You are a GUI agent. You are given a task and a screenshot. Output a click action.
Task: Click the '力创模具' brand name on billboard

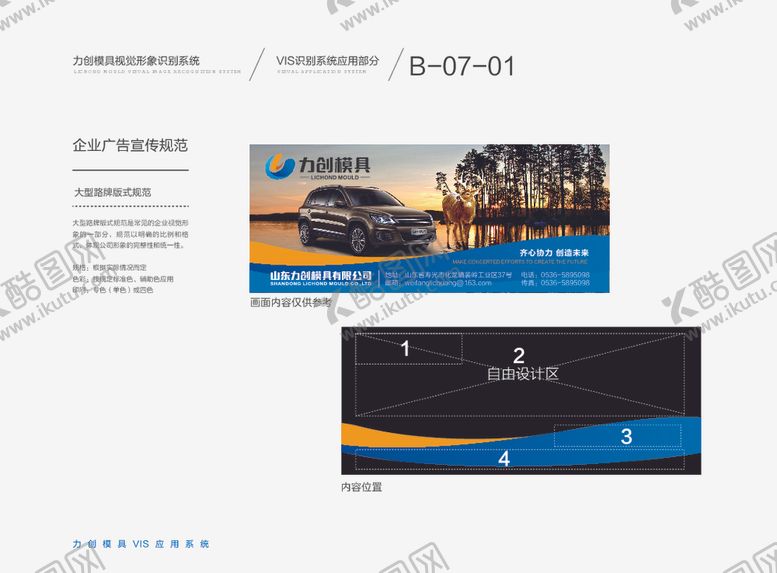(334, 164)
